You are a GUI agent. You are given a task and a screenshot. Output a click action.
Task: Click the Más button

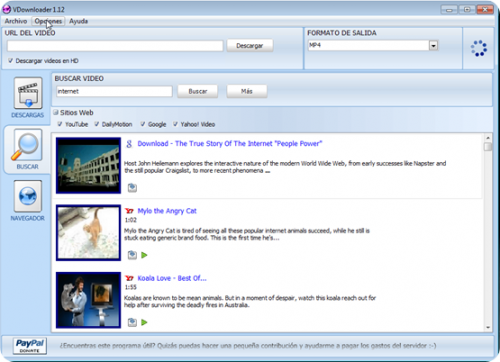[247, 91]
